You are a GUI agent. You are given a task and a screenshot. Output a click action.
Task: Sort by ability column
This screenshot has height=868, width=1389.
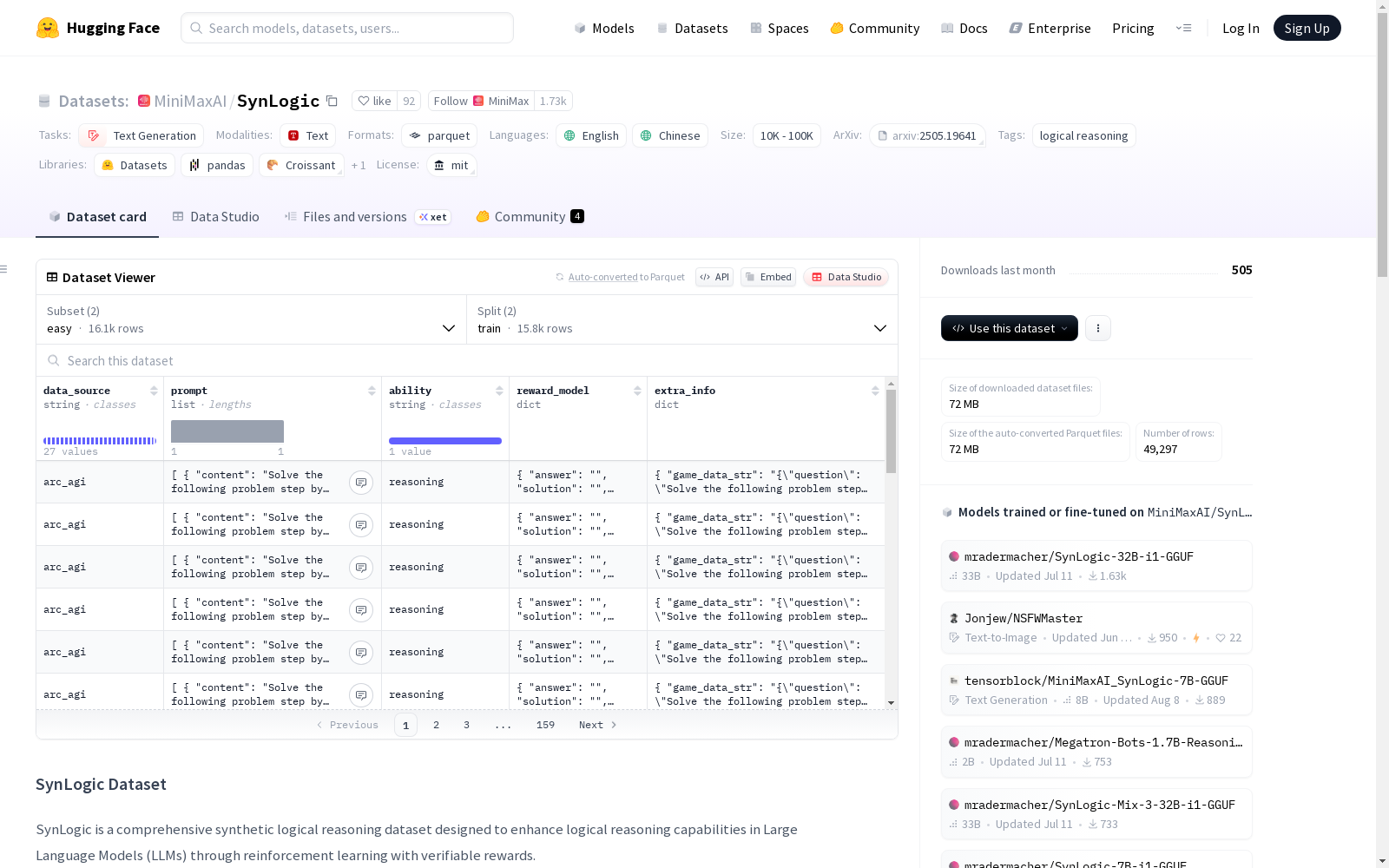499,391
